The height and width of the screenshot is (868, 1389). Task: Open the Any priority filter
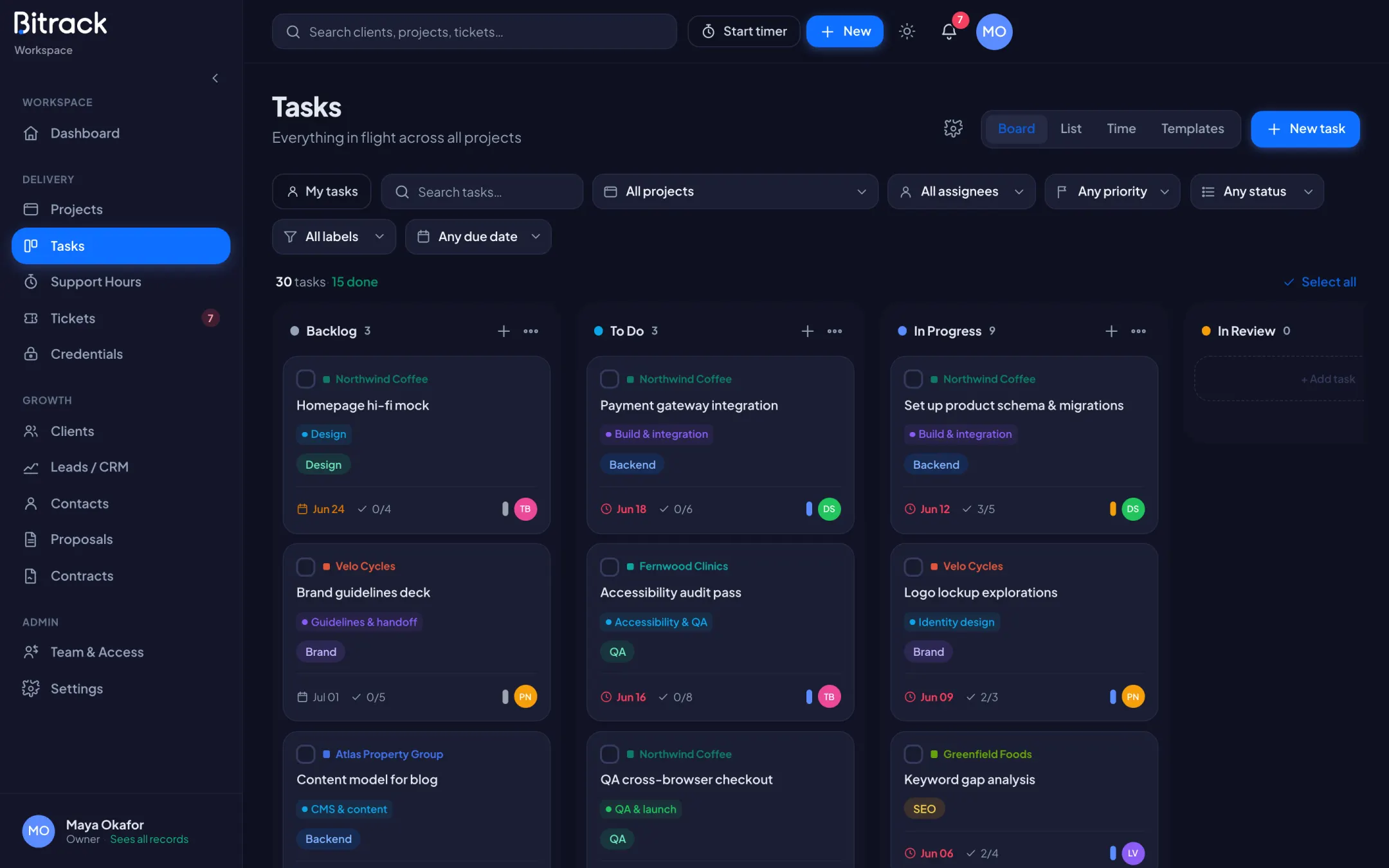tap(1112, 192)
